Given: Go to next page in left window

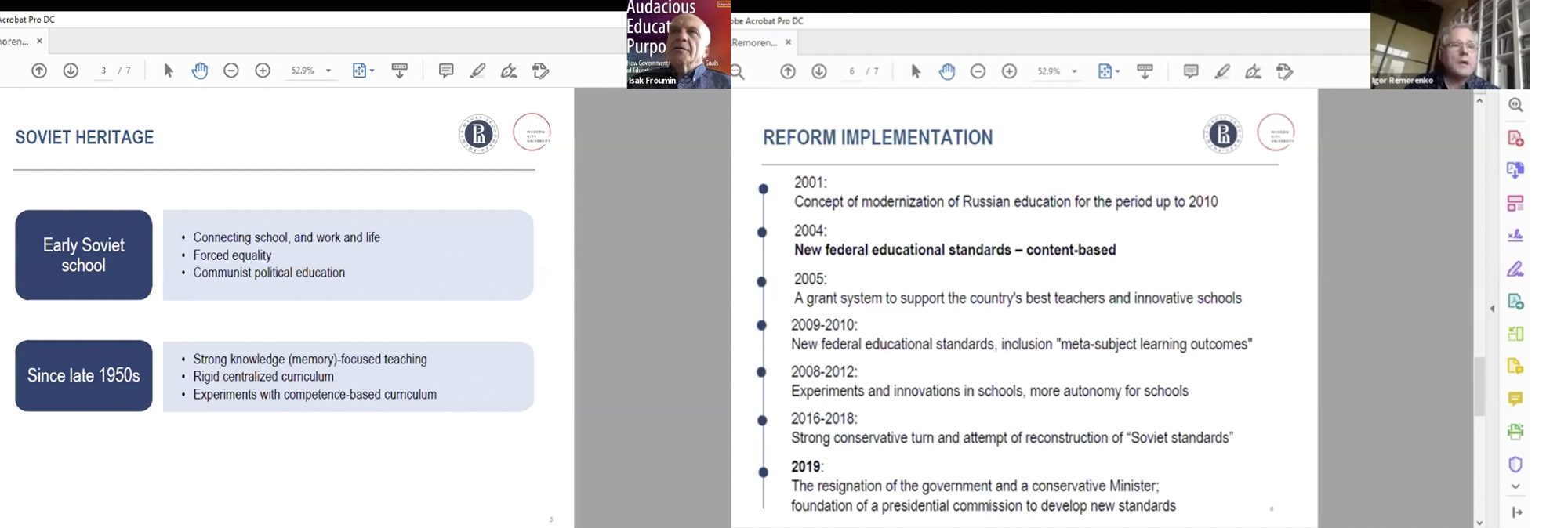Looking at the screenshot, I should click(71, 71).
